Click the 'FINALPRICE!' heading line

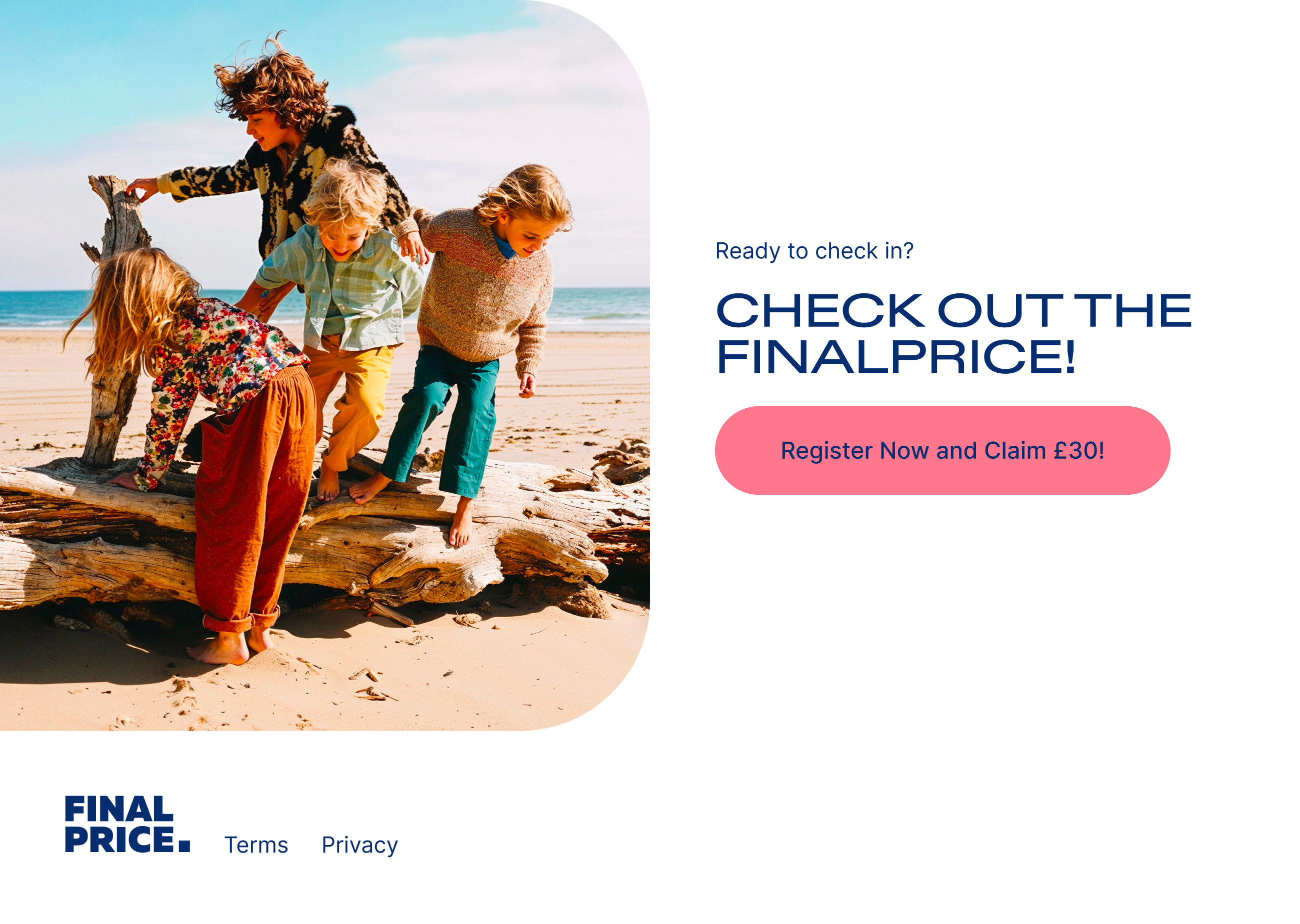[x=896, y=357]
